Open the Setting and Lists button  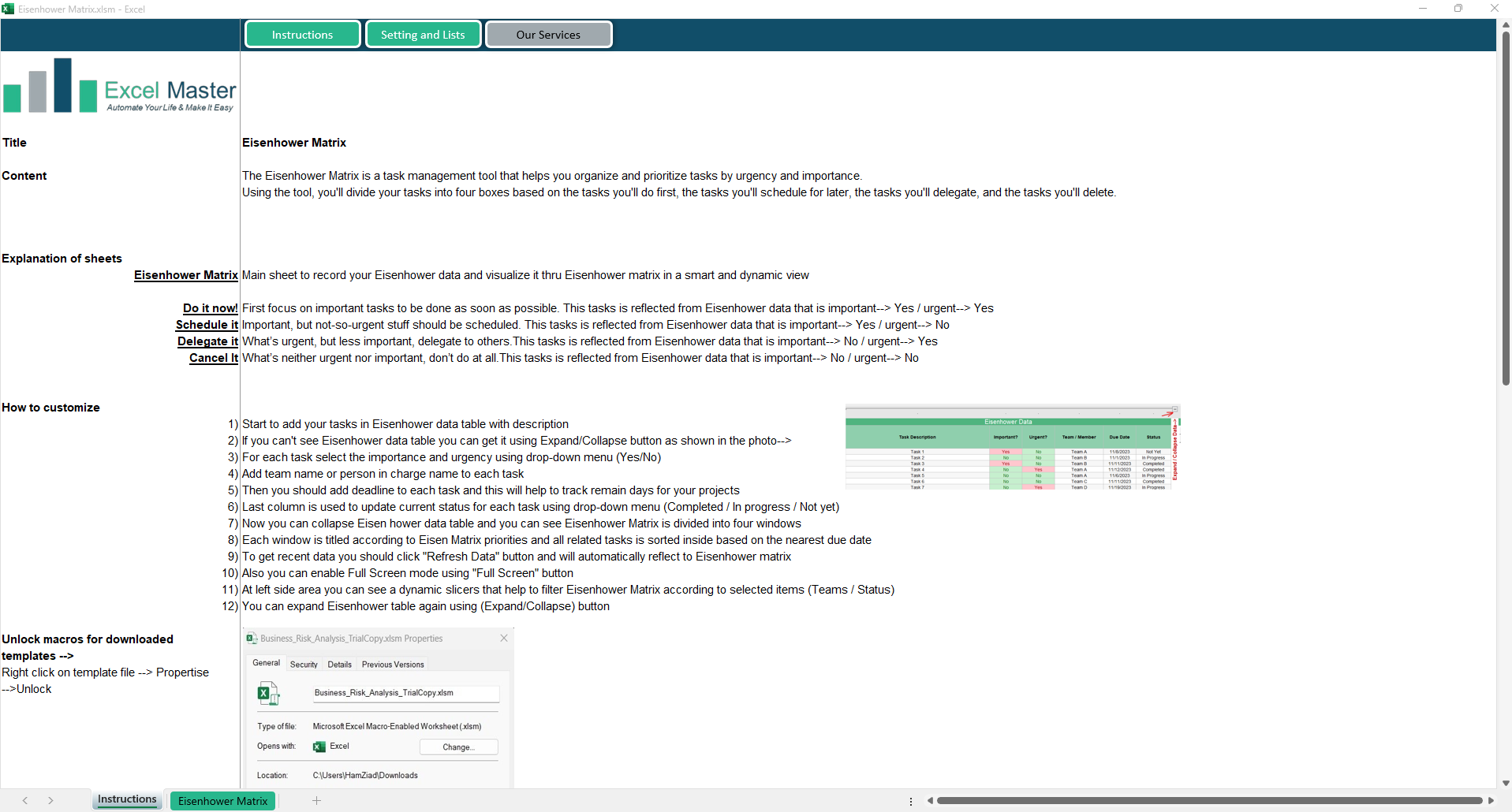point(423,35)
